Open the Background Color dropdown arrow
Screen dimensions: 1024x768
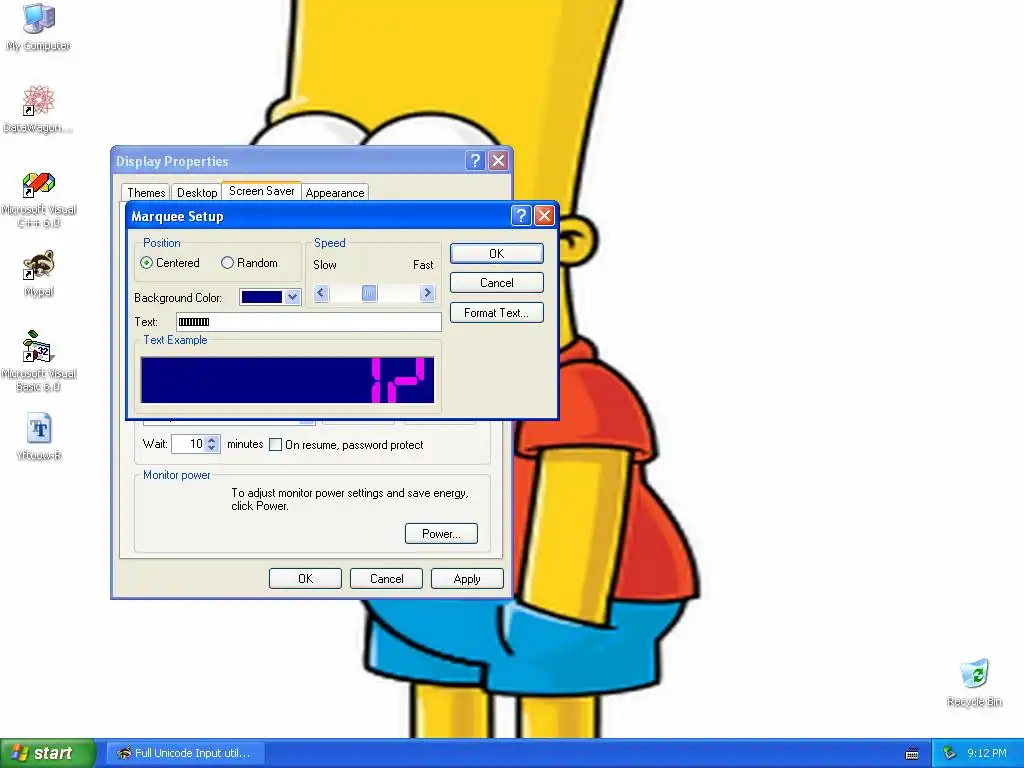tap(293, 297)
